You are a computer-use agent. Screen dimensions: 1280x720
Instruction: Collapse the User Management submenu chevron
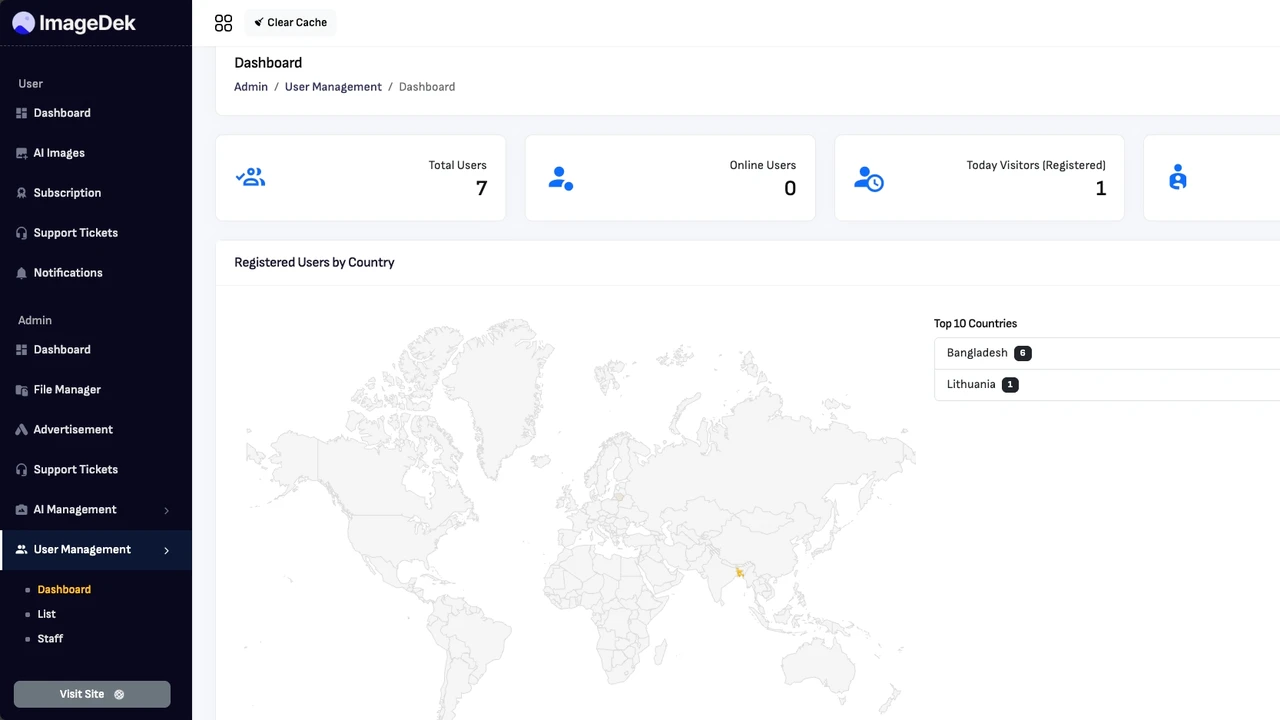166,550
